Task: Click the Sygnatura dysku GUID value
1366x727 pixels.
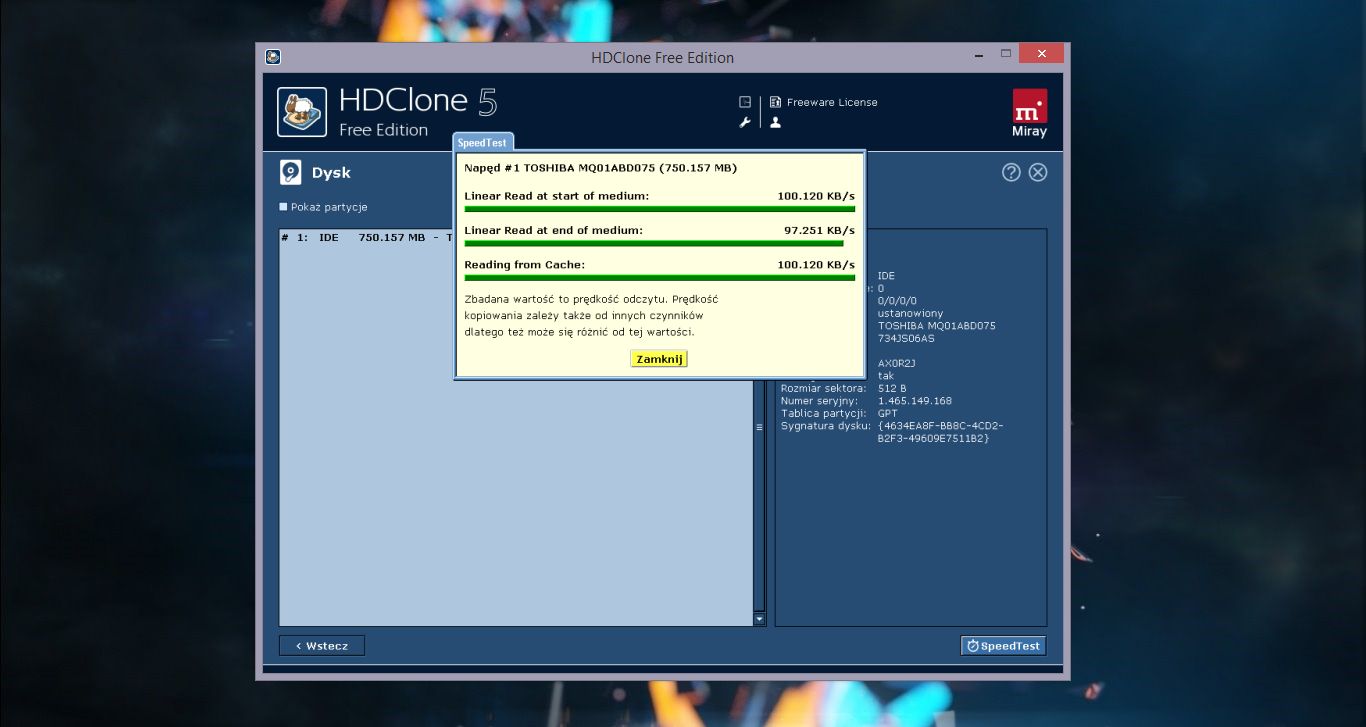Action: [x=941, y=432]
